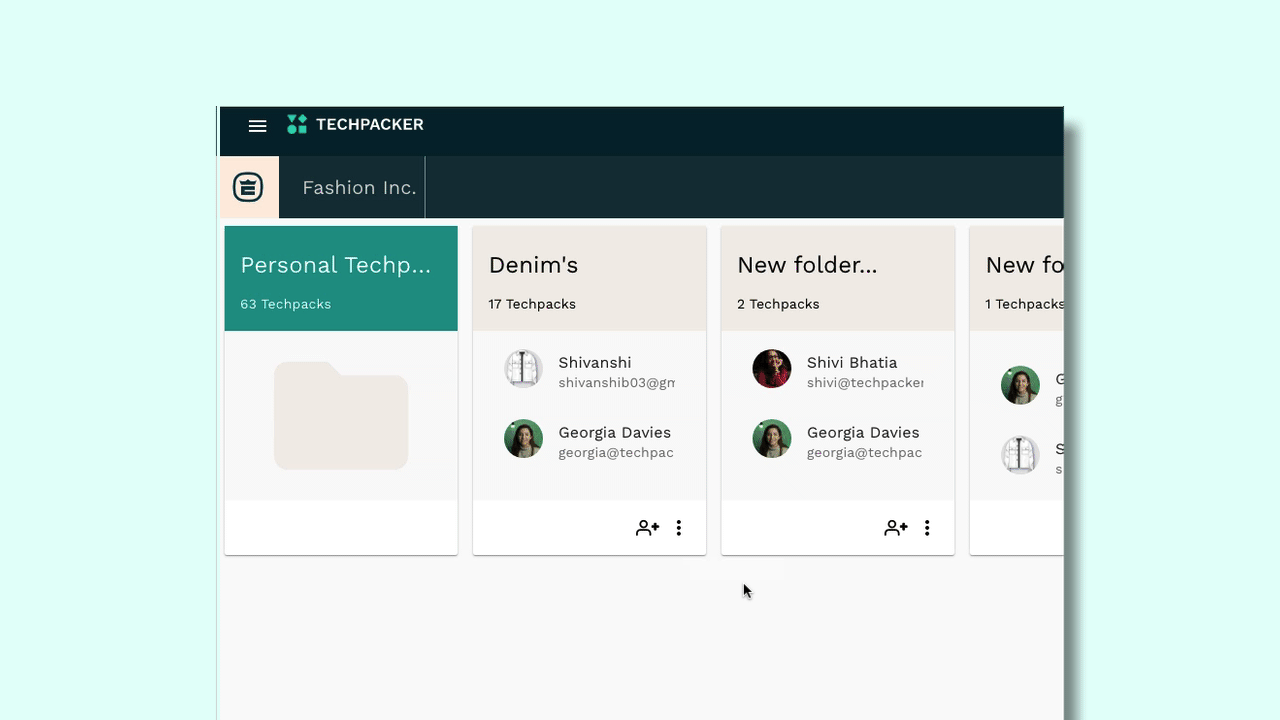Click Shivi Bhatia's avatar
The height and width of the screenshot is (720, 1280).
tap(772, 369)
